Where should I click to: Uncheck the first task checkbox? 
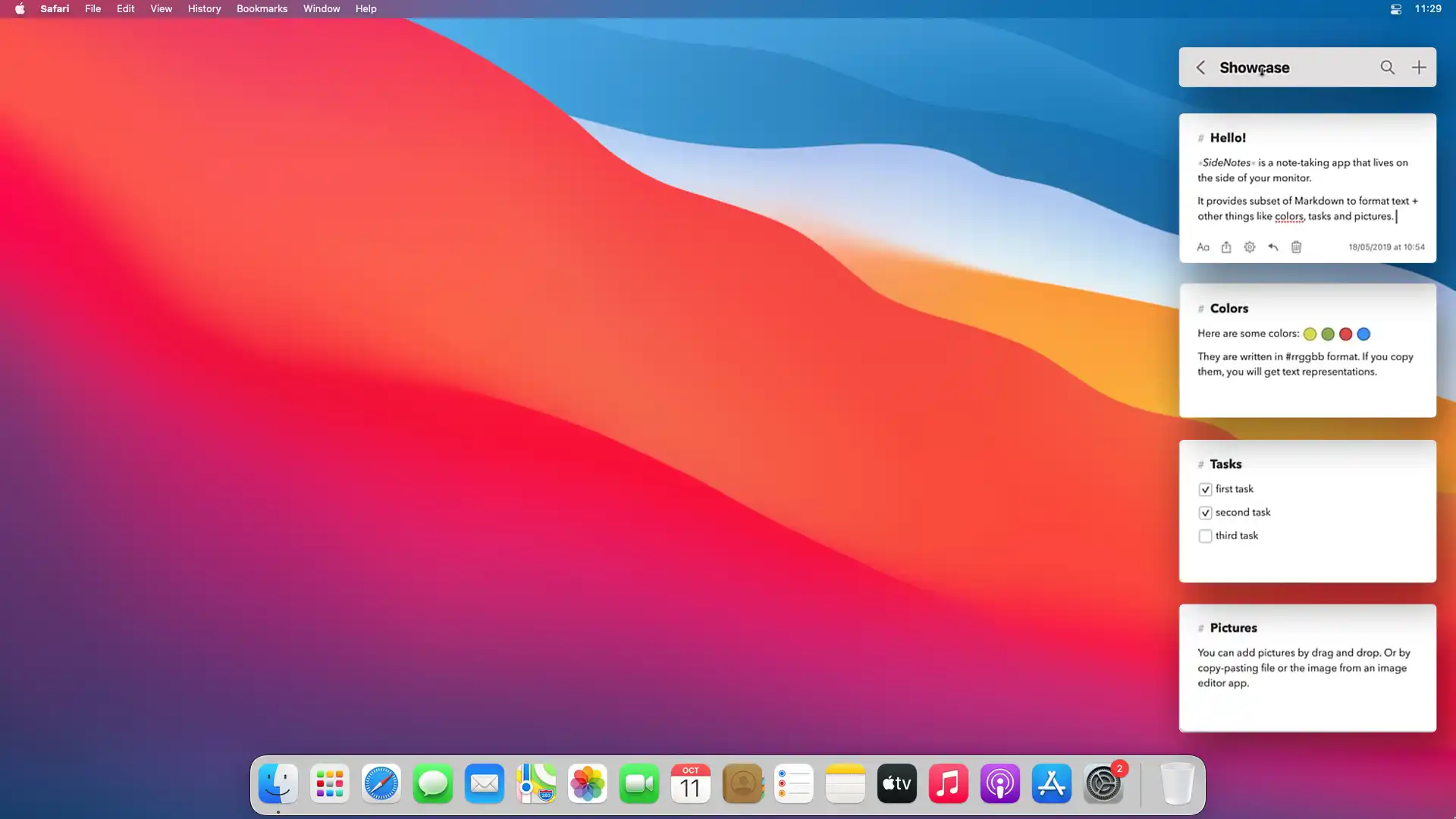pos(1205,490)
